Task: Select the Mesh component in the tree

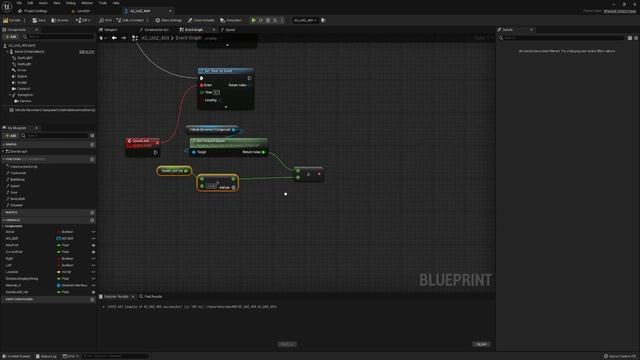Action: [x=29, y=52]
